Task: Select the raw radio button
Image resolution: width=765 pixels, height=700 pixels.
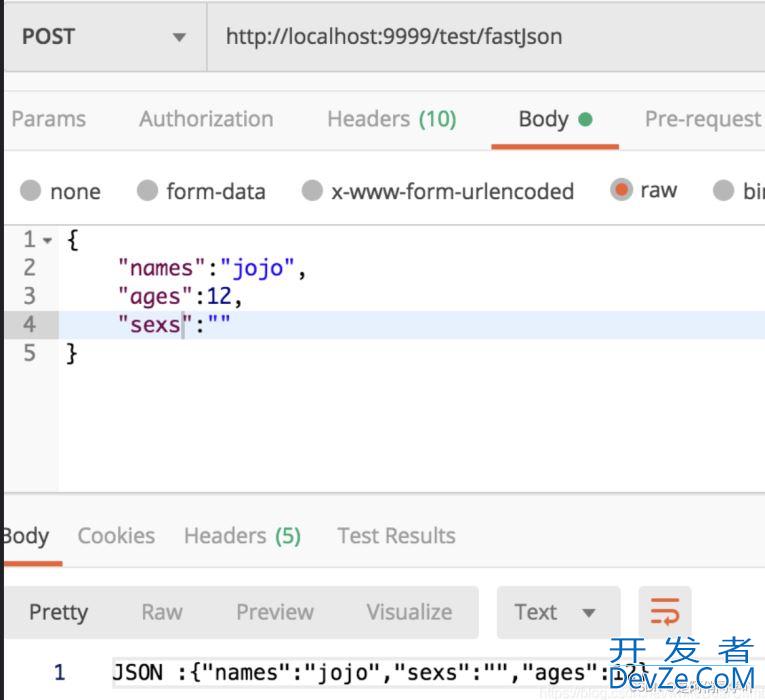Action: (621, 190)
